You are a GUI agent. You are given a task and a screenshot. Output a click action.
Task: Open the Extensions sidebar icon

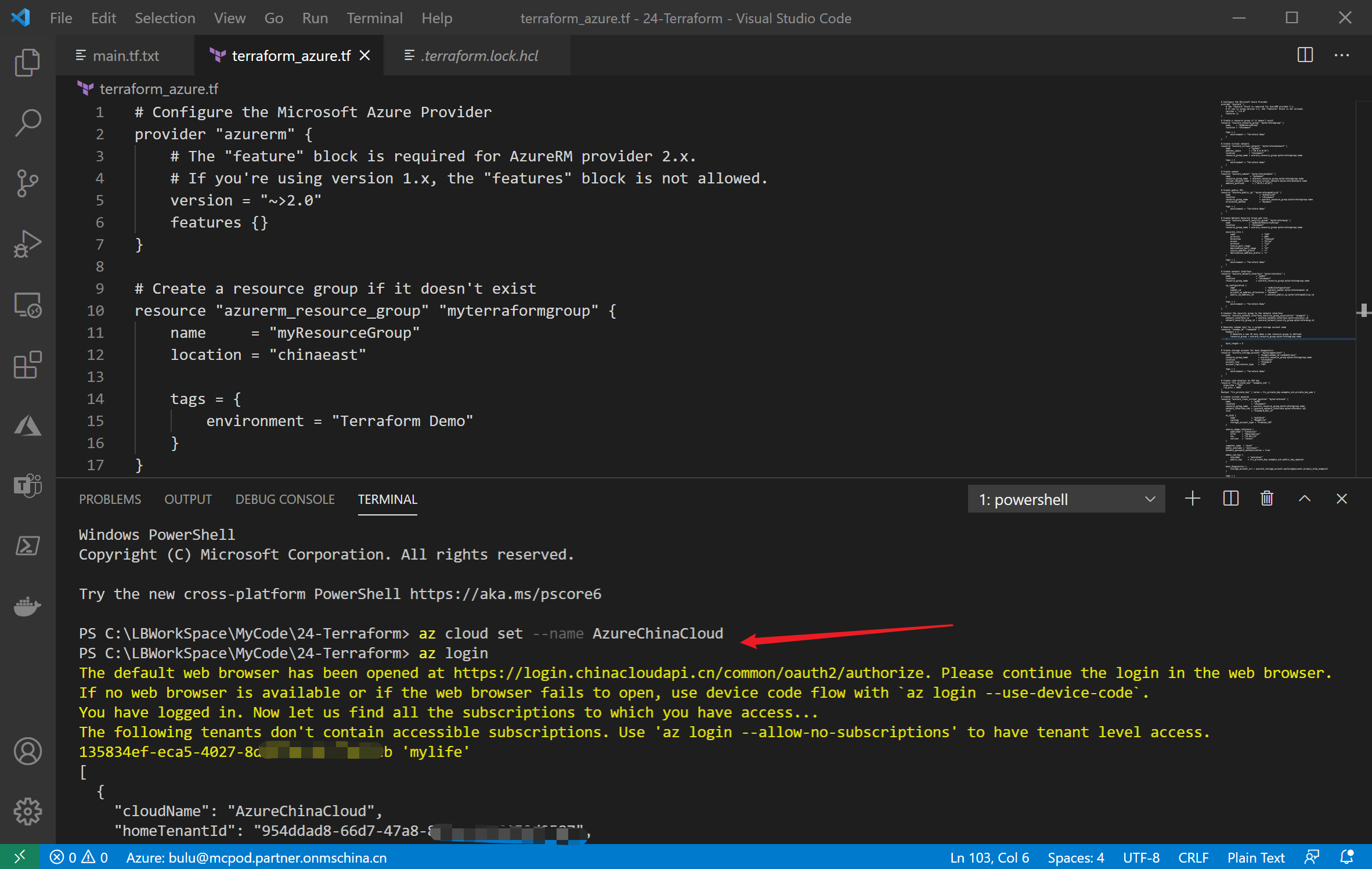(x=27, y=365)
